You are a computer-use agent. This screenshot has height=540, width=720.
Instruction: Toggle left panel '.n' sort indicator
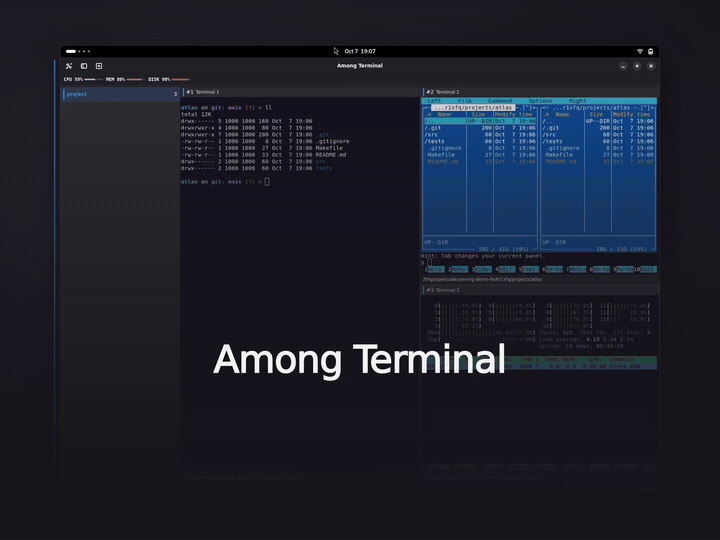tap(429, 114)
